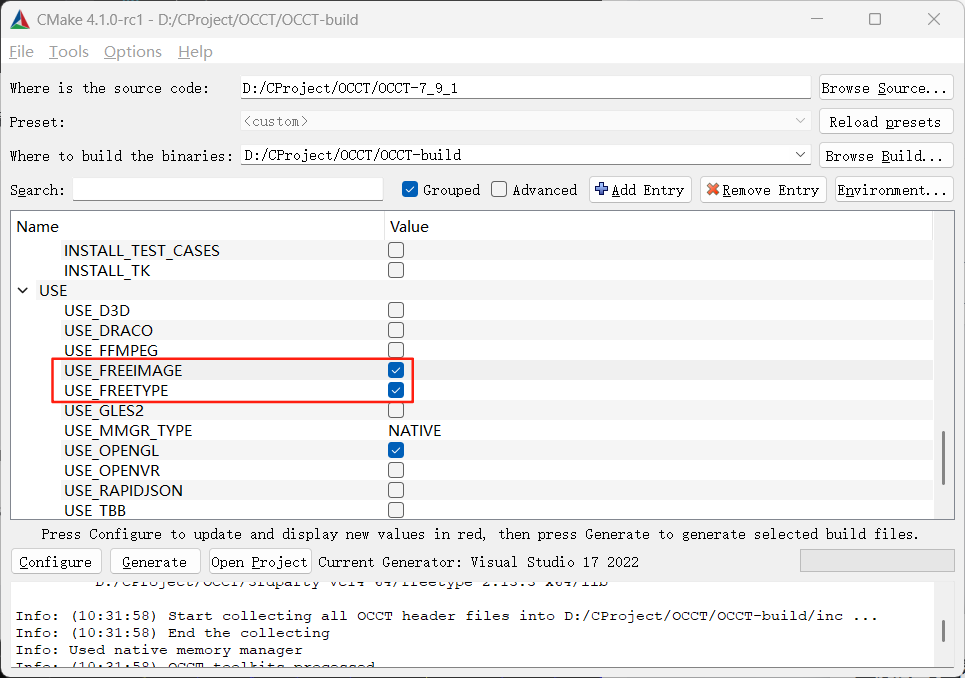Click the output log scrollbar

pos(943,631)
